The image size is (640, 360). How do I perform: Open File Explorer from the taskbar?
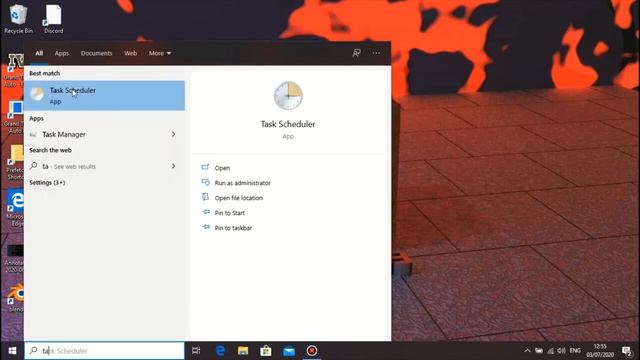tap(243, 351)
